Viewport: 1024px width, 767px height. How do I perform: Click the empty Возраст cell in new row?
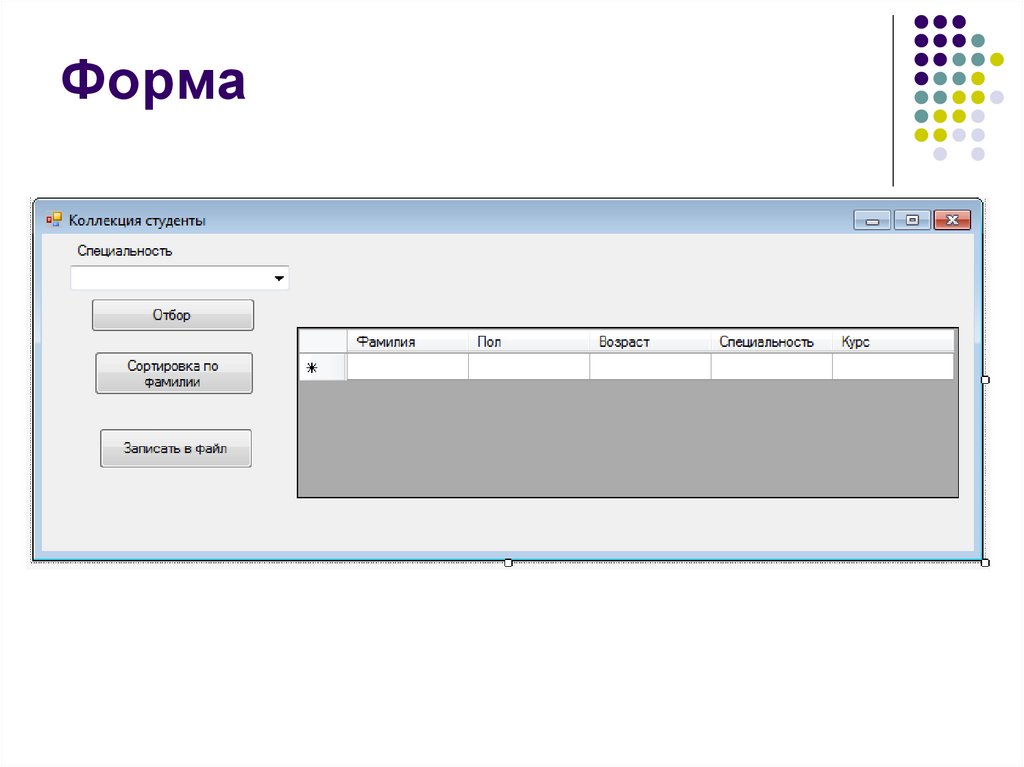pyautogui.click(x=650, y=367)
